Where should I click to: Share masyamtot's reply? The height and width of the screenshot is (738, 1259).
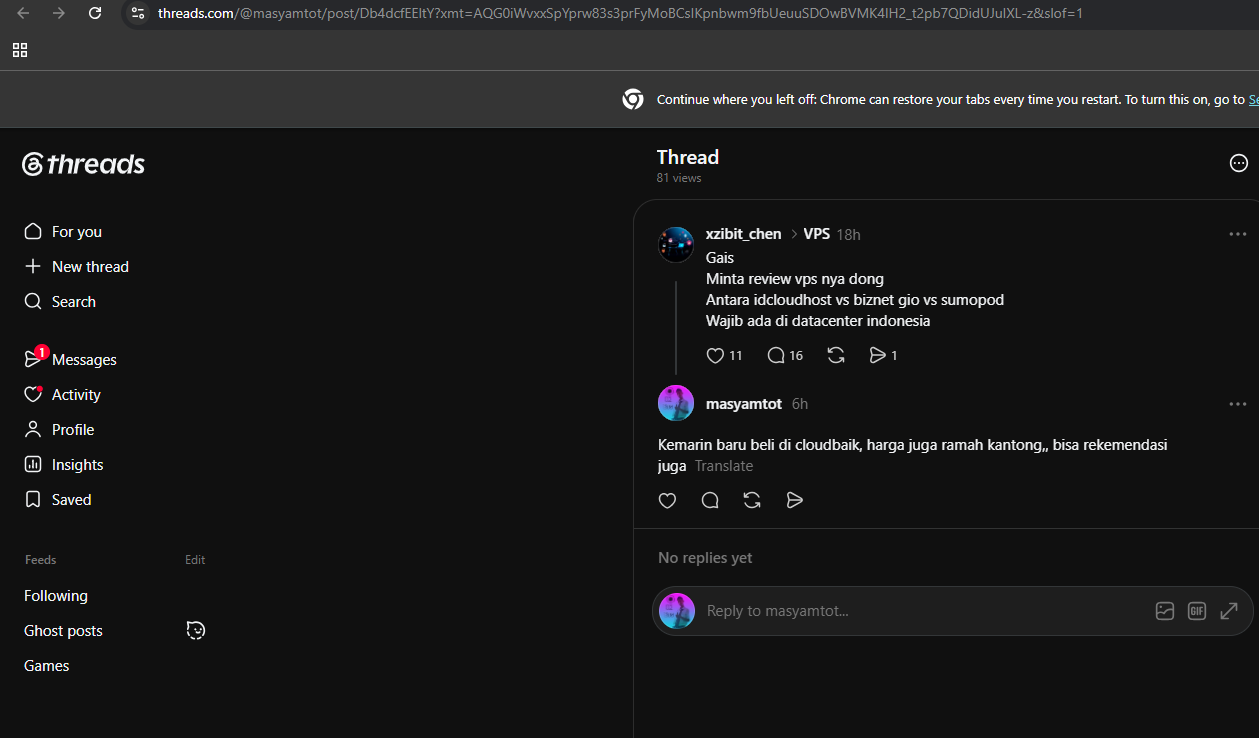[x=795, y=500]
